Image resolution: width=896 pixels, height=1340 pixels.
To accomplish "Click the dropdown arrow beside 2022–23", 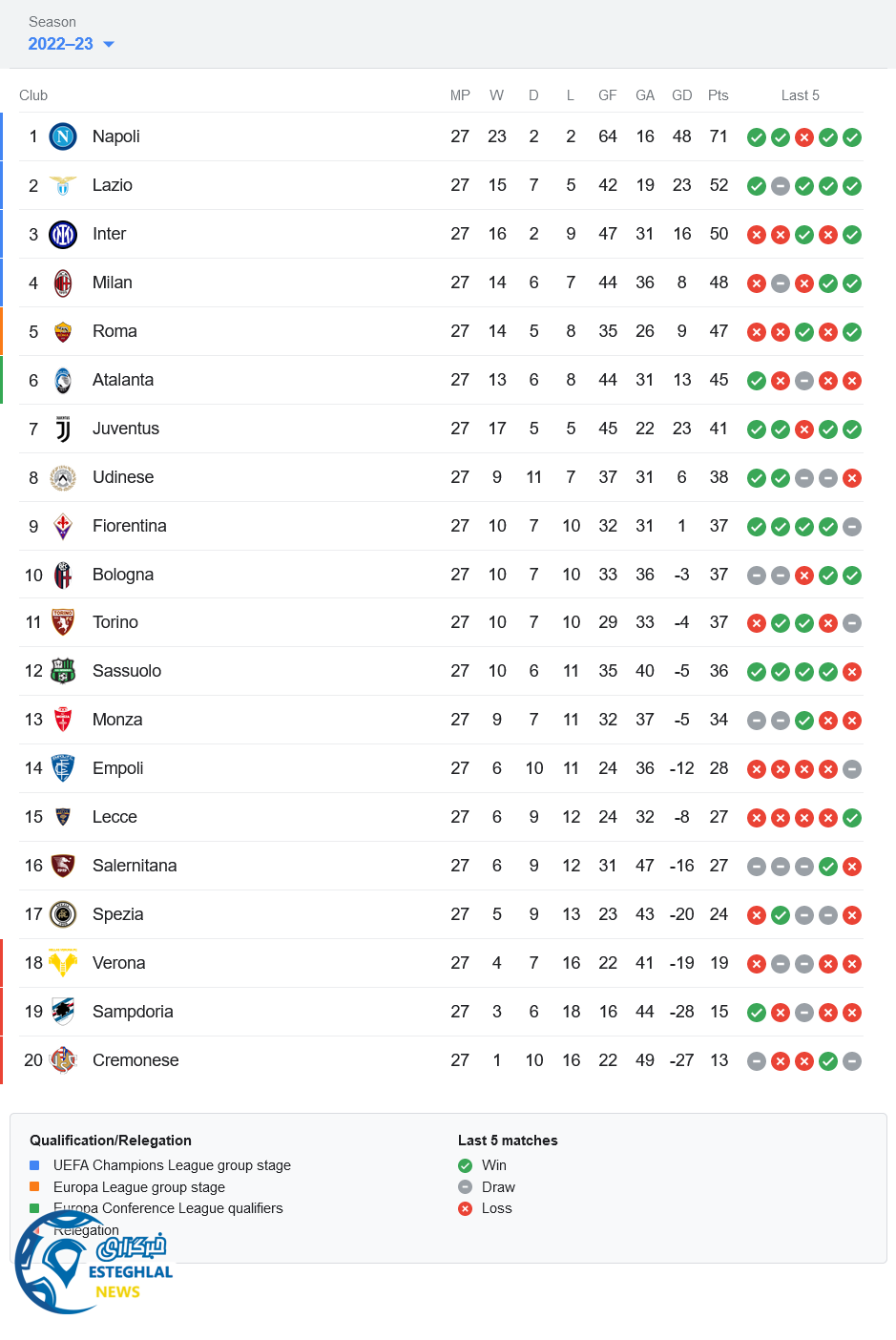I will click(109, 44).
